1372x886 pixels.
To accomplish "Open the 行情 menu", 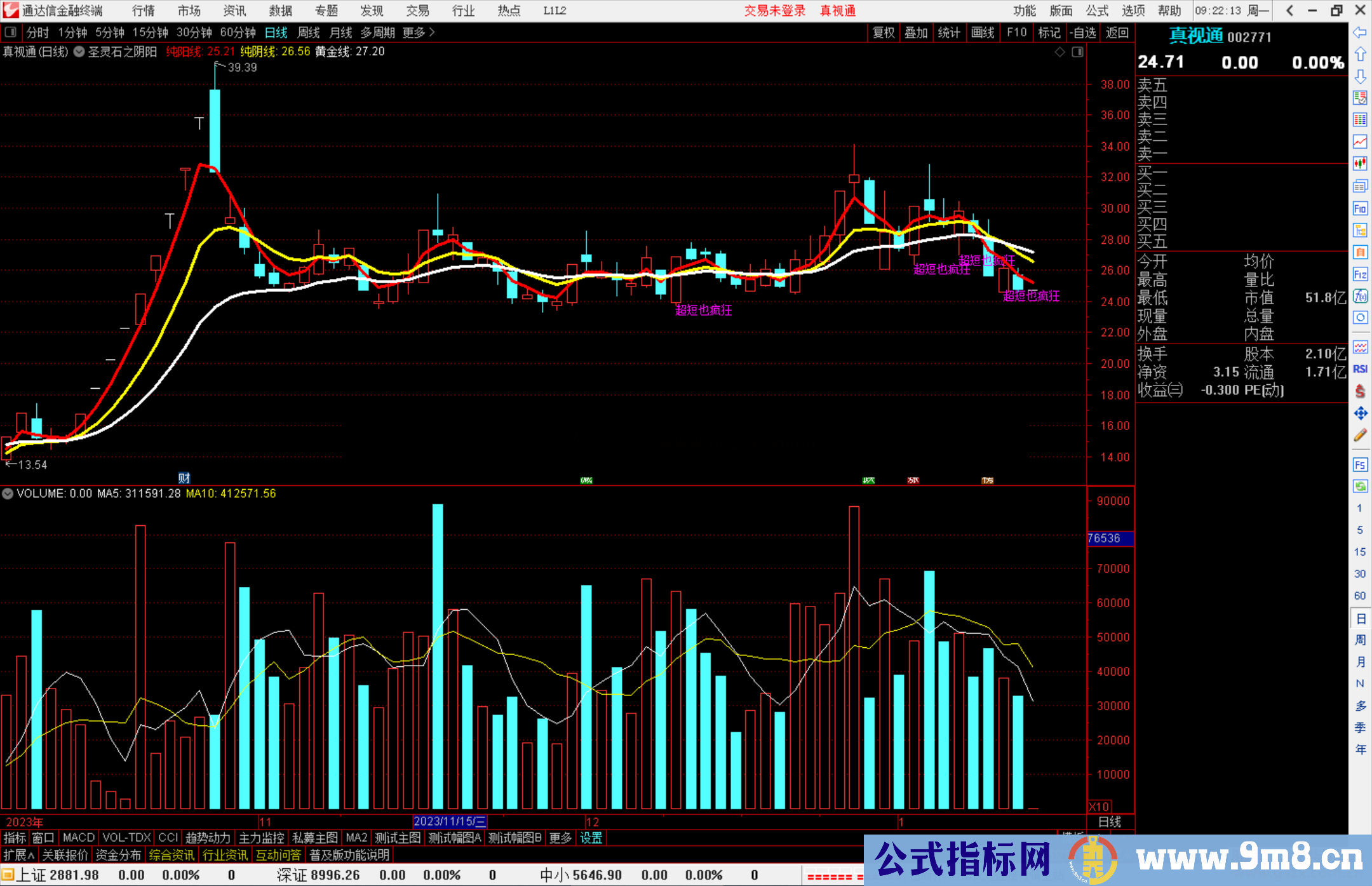I will coord(144,11).
